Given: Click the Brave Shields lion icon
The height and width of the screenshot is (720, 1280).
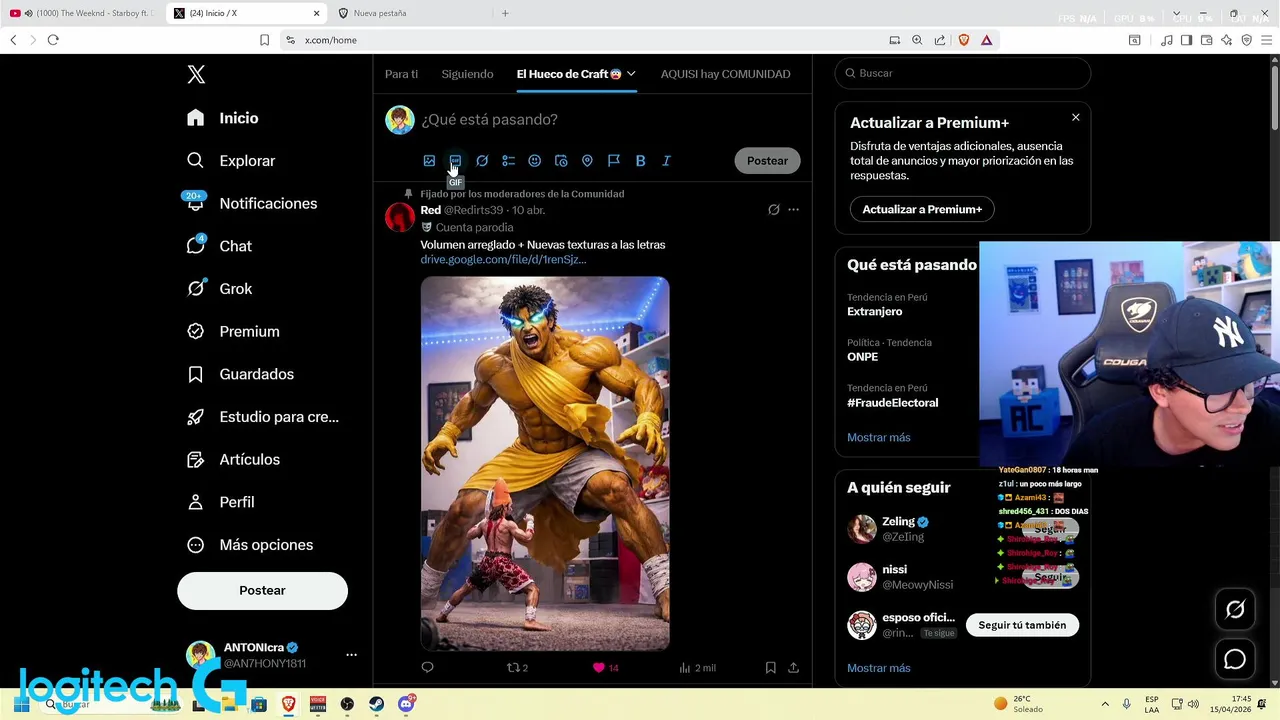Looking at the screenshot, I should coord(964,40).
